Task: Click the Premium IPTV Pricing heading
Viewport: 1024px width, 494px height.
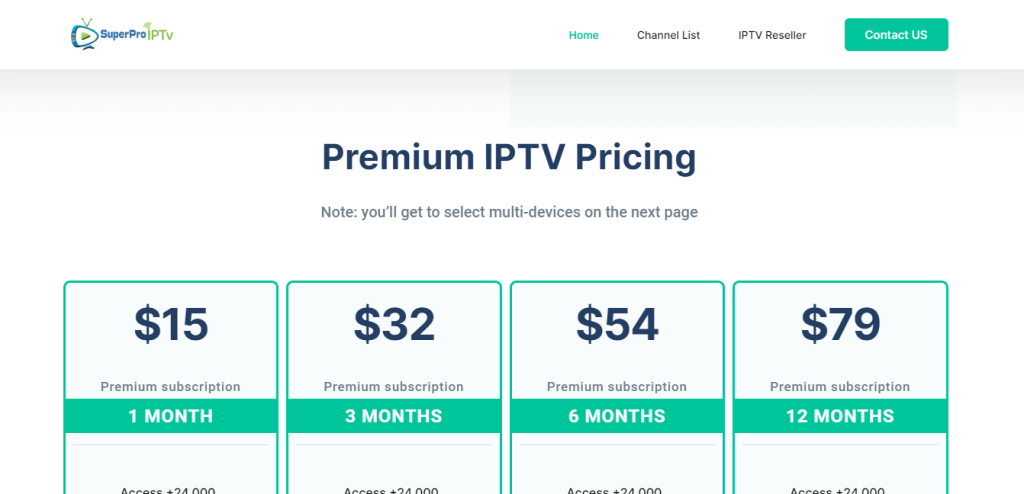Action: 509,158
